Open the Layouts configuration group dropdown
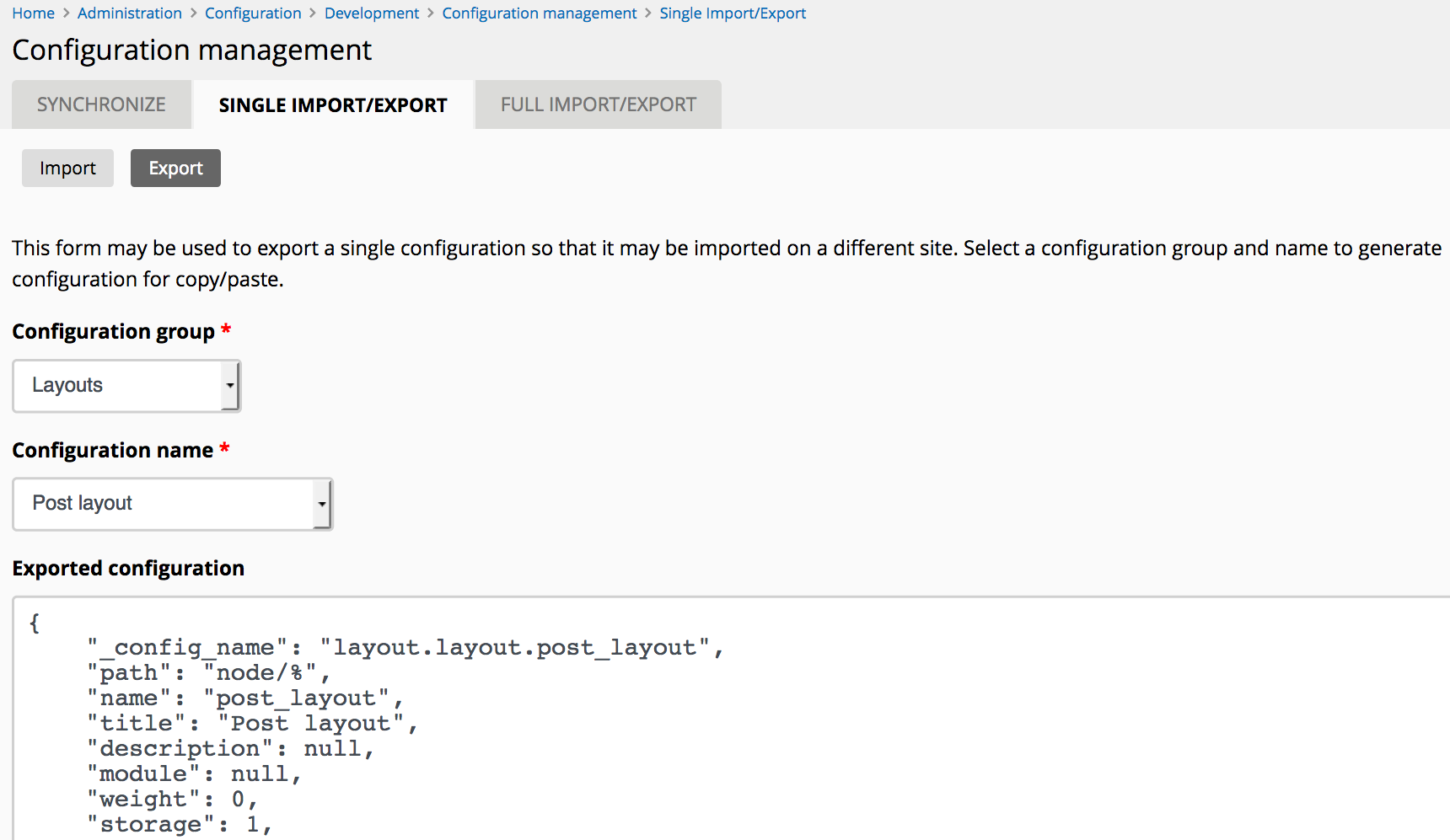 pyautogui.click(x=118, y=386)
